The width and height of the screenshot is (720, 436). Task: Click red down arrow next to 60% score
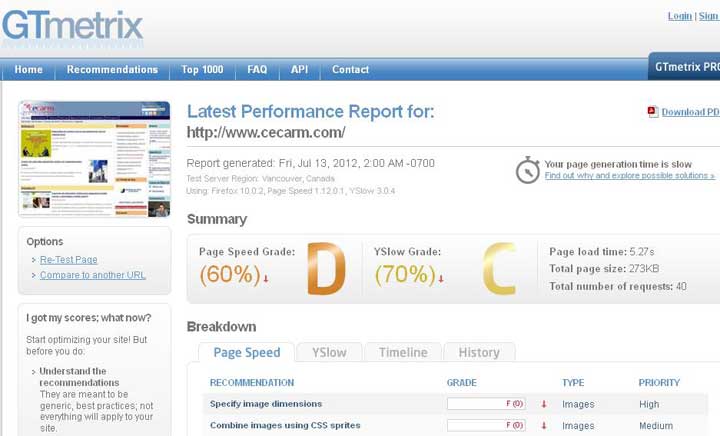pyautogui.click(x=266, y=279)
